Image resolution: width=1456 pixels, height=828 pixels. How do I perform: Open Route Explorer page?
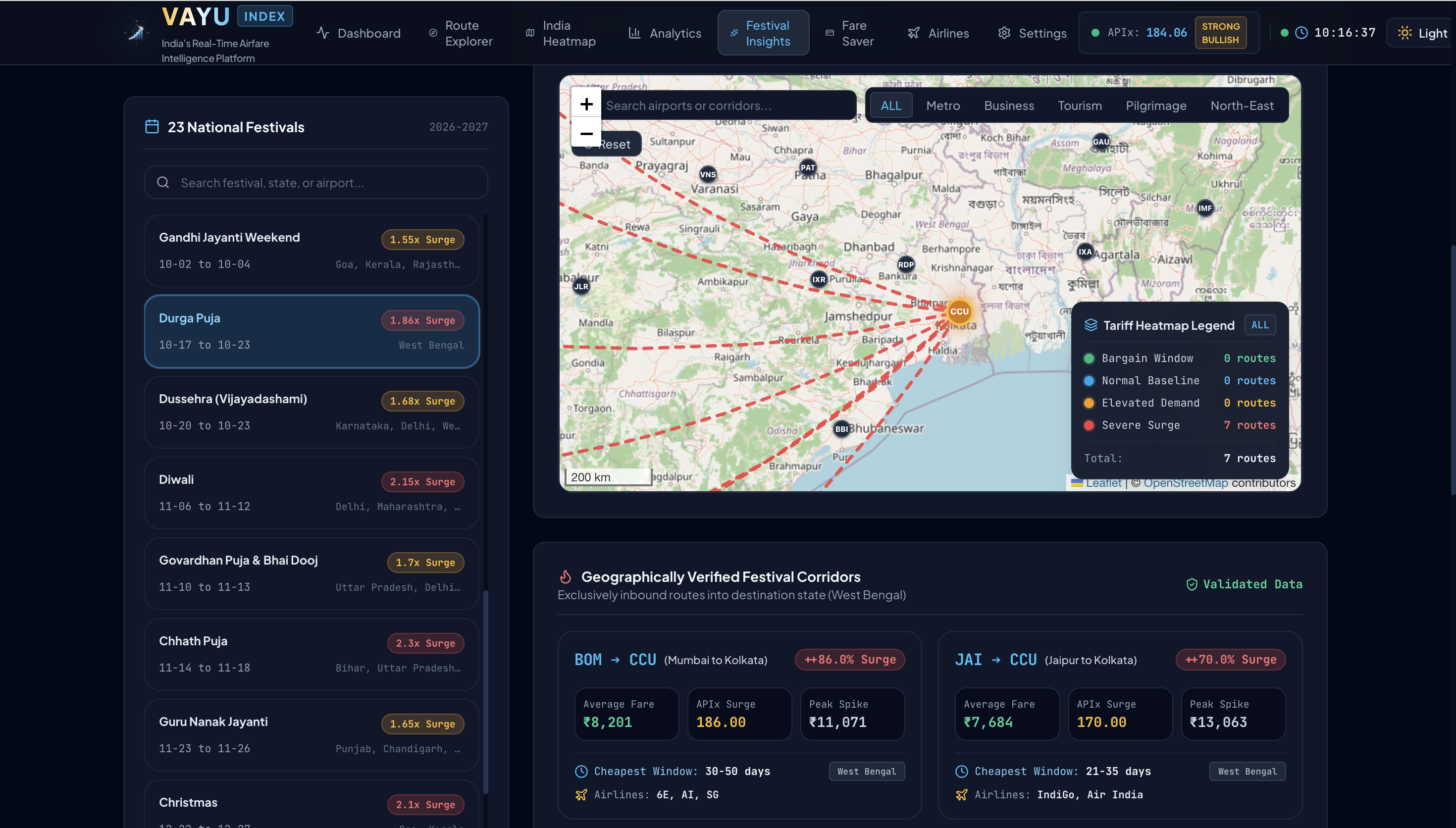[461, 33]
